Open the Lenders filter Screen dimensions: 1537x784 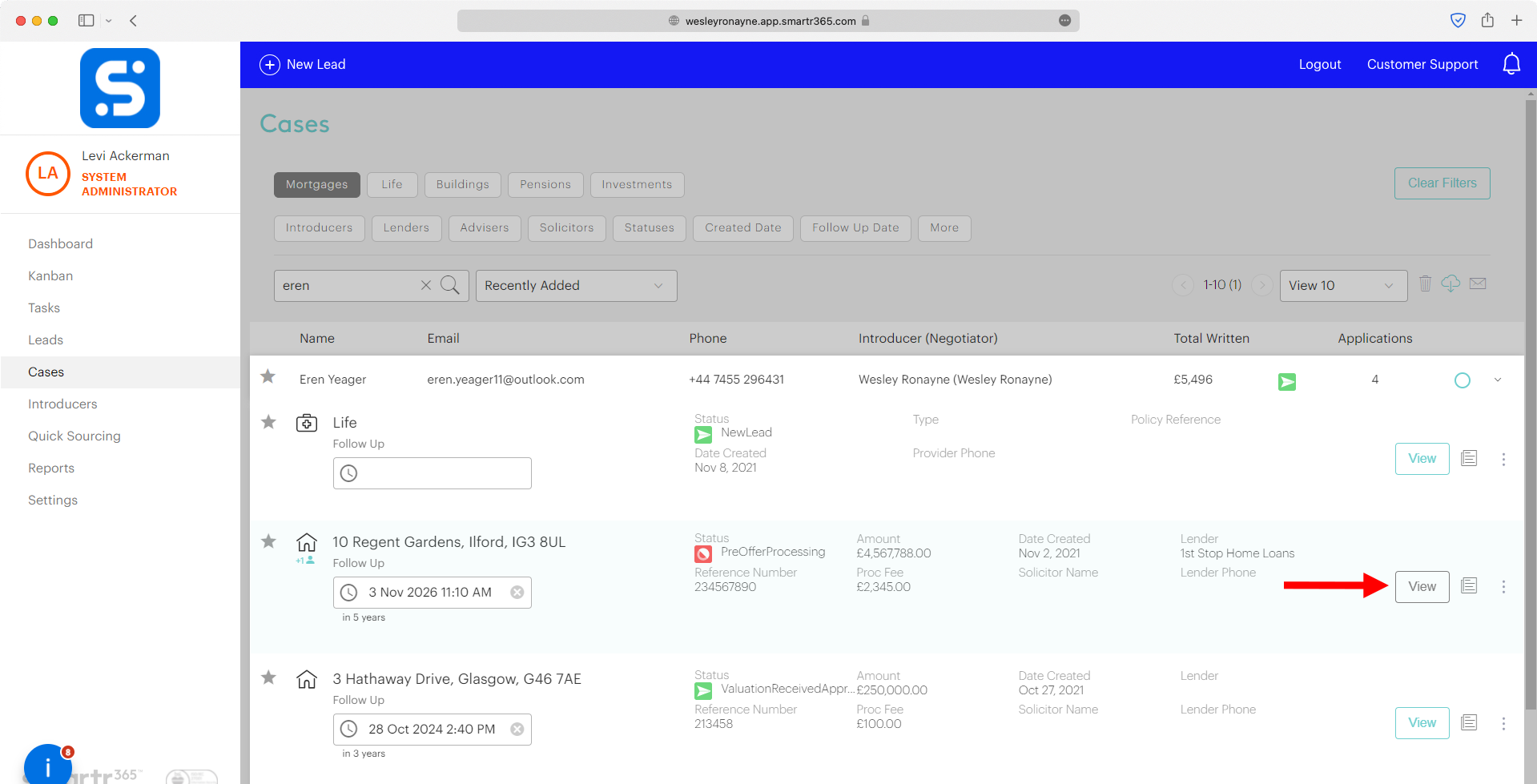tap(406, 228)
